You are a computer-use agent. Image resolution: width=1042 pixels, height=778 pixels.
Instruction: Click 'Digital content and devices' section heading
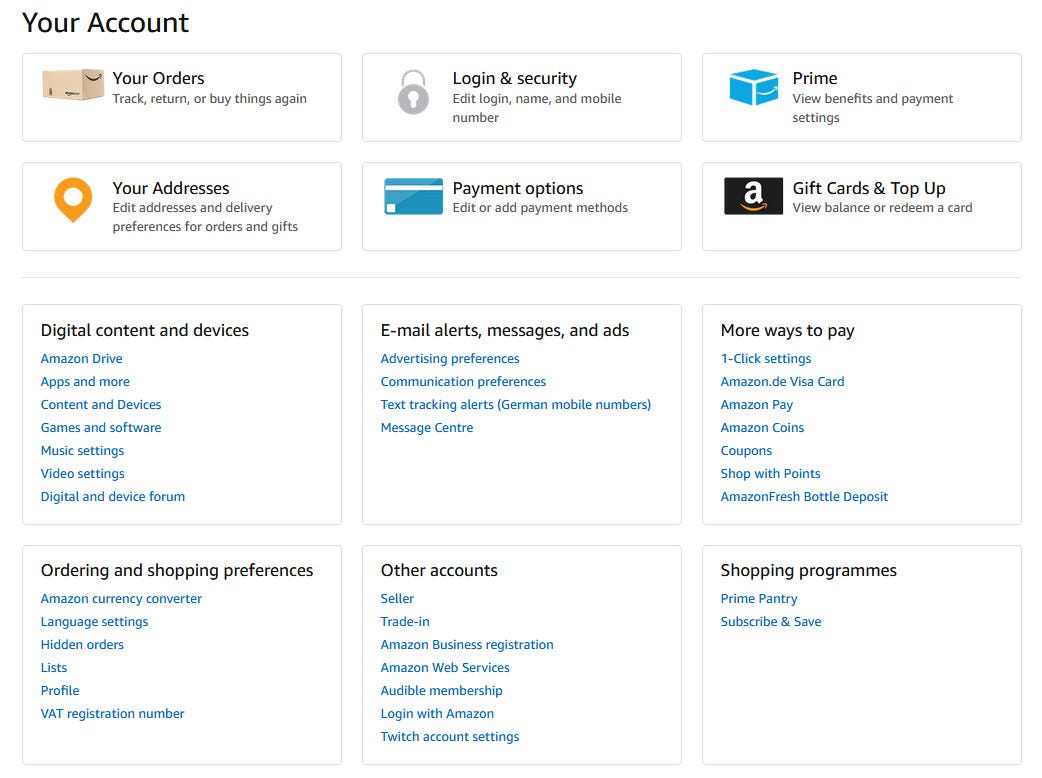pos(145,331)
